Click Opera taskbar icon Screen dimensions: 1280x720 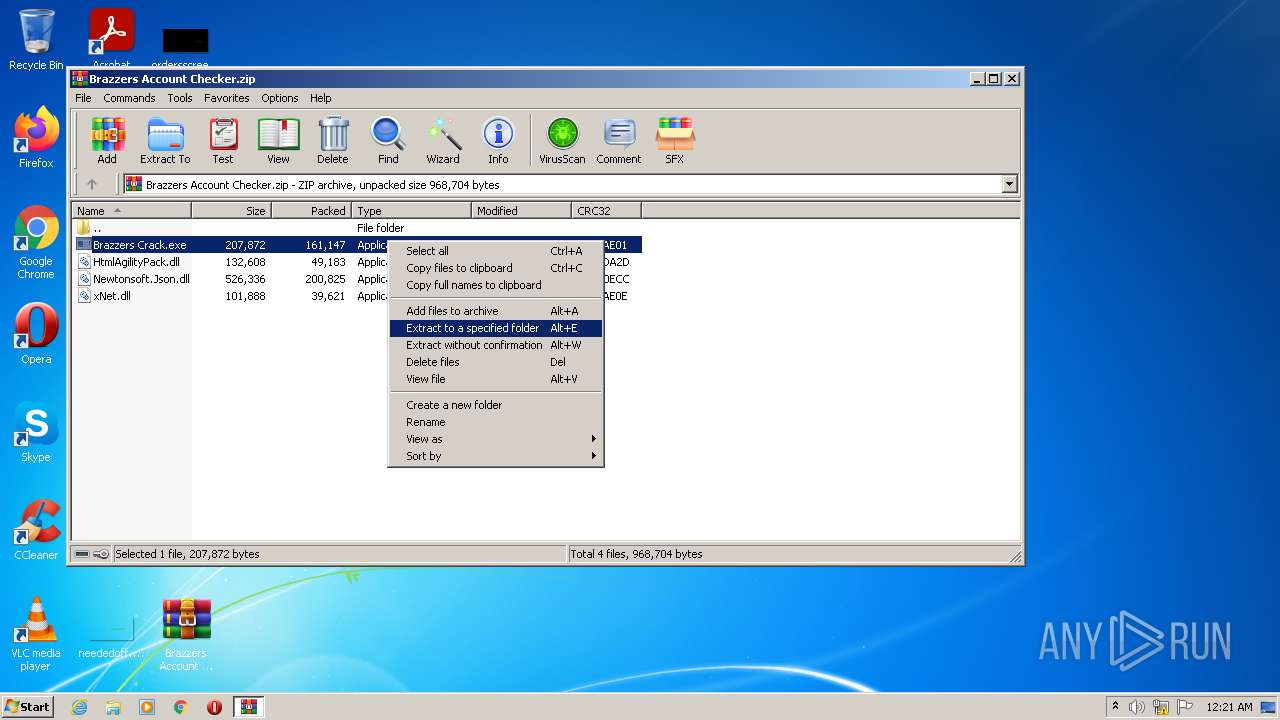point(214,707)
